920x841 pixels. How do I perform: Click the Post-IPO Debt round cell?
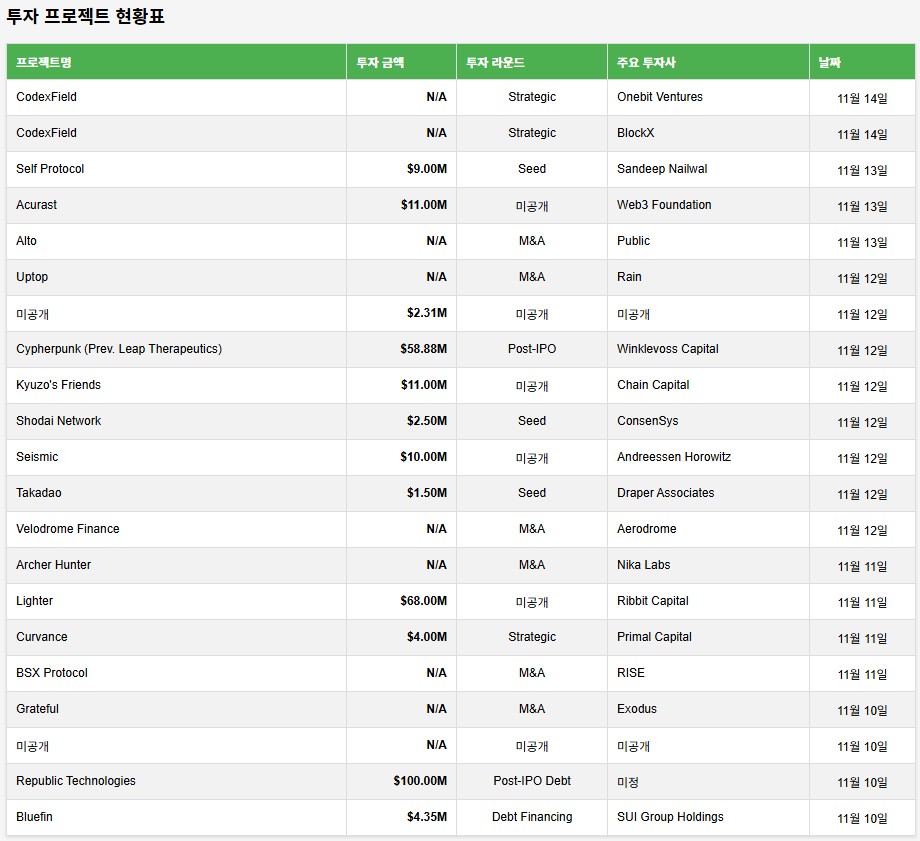point(532,781)
